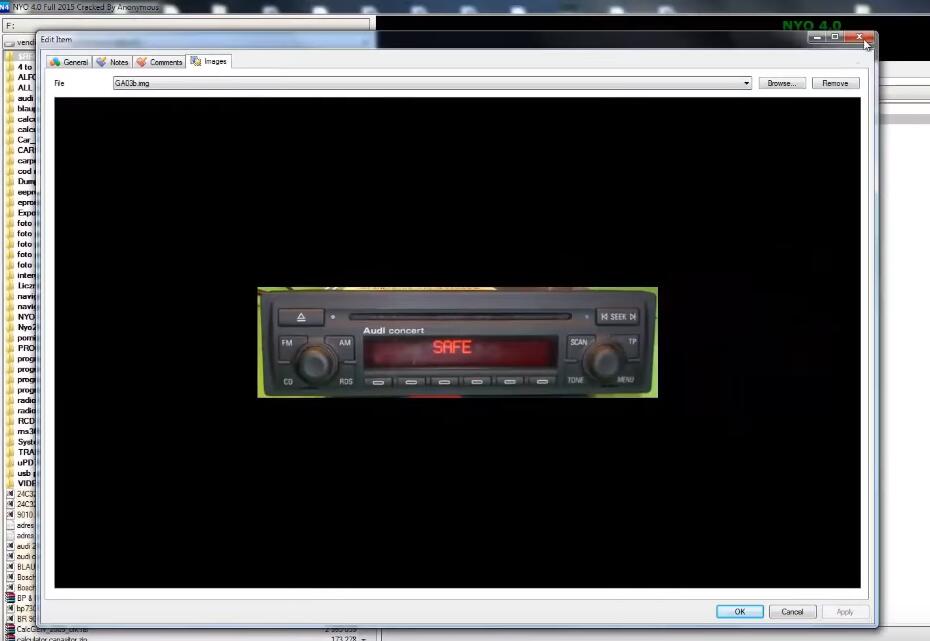Select the 'cod' folder icon

point(10,171)
